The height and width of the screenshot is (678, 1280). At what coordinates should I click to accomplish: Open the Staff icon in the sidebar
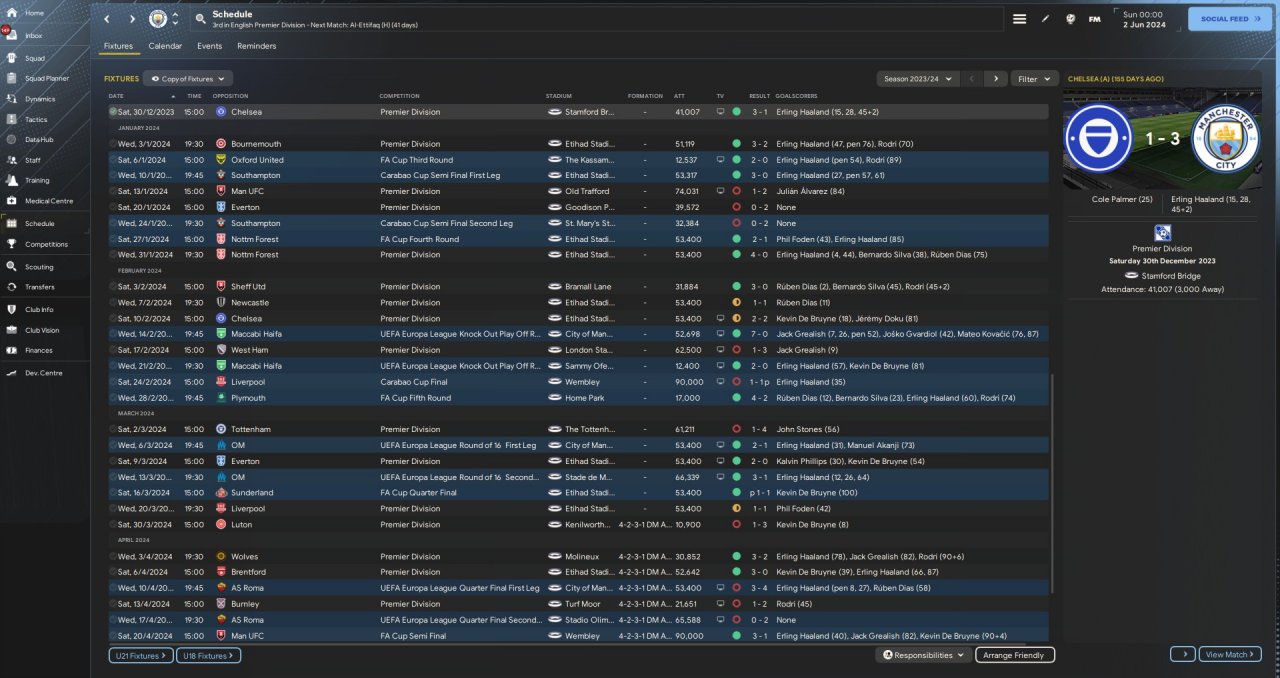click(x=11, y=160)
